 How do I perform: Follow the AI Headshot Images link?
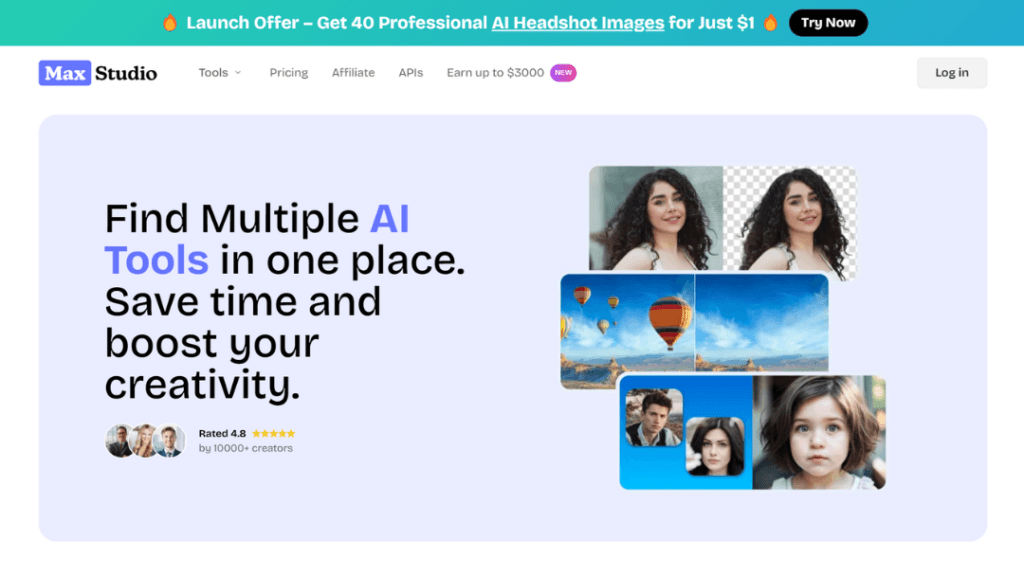tap(578, 23)
